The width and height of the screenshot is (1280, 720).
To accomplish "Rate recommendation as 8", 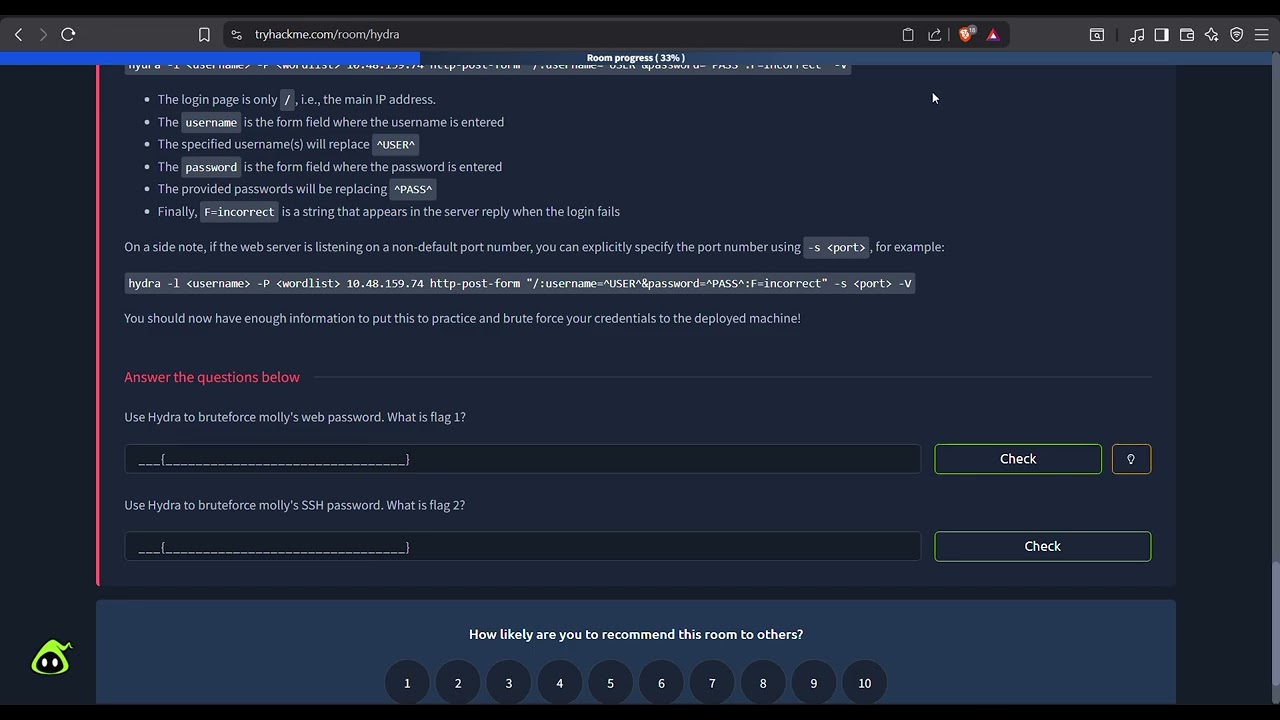I will 763,683.
